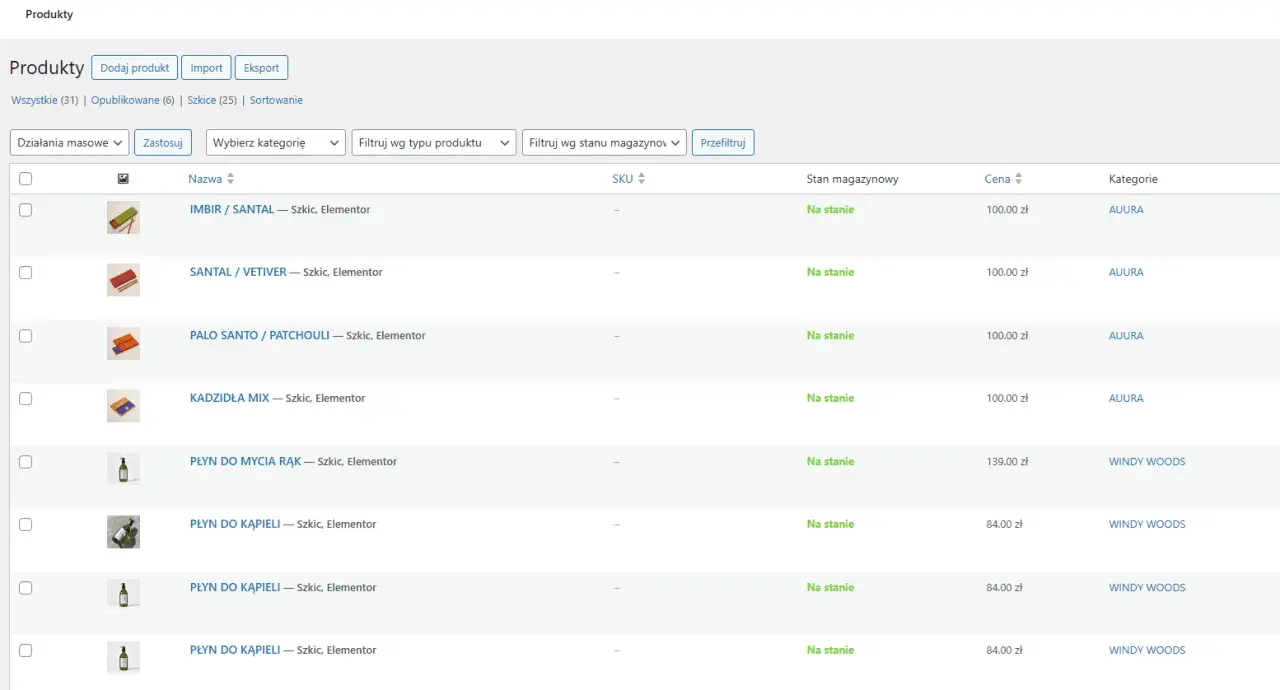This screenshot has width=1280, height=690.
Task: Open AUURA category in the KADZIDŁA MIX row
Action: point(1126,398)
